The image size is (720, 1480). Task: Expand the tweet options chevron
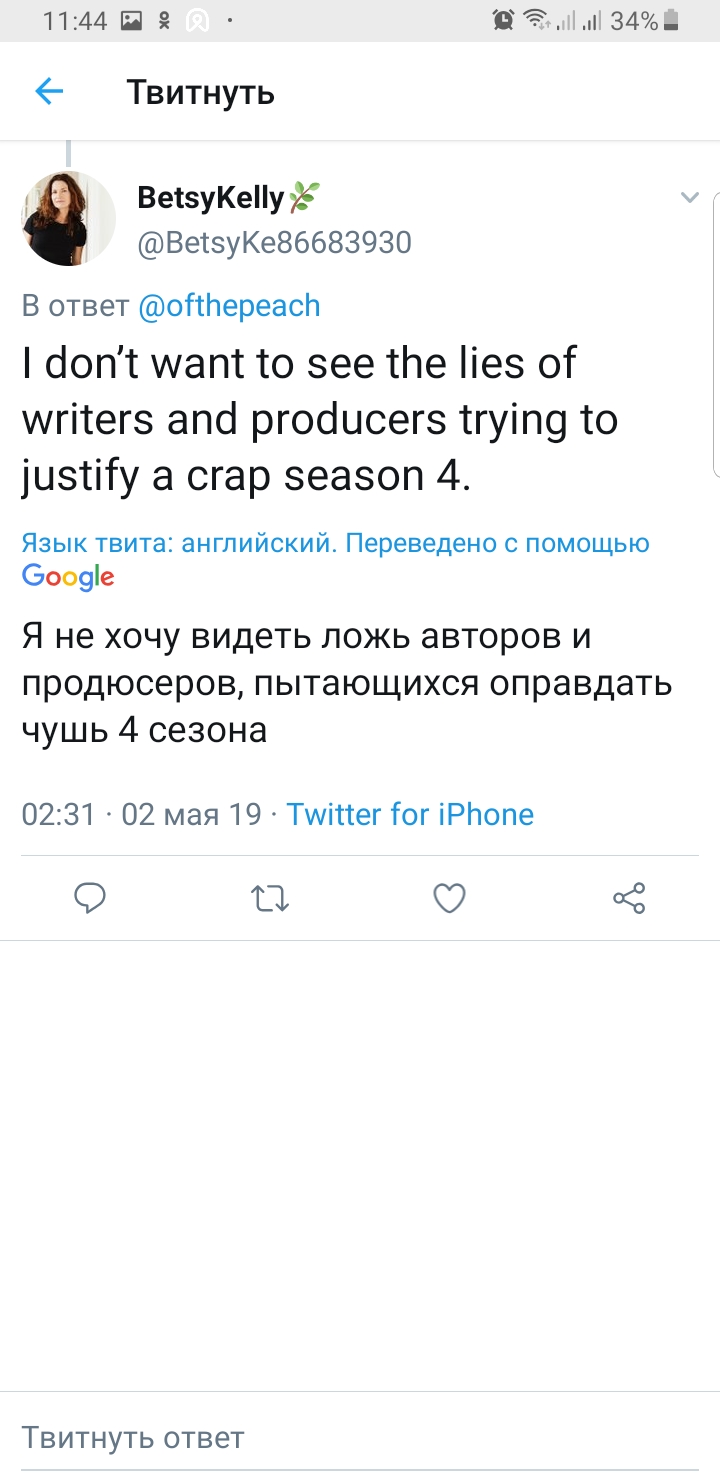pyautogui.click(x=689, y=198)
